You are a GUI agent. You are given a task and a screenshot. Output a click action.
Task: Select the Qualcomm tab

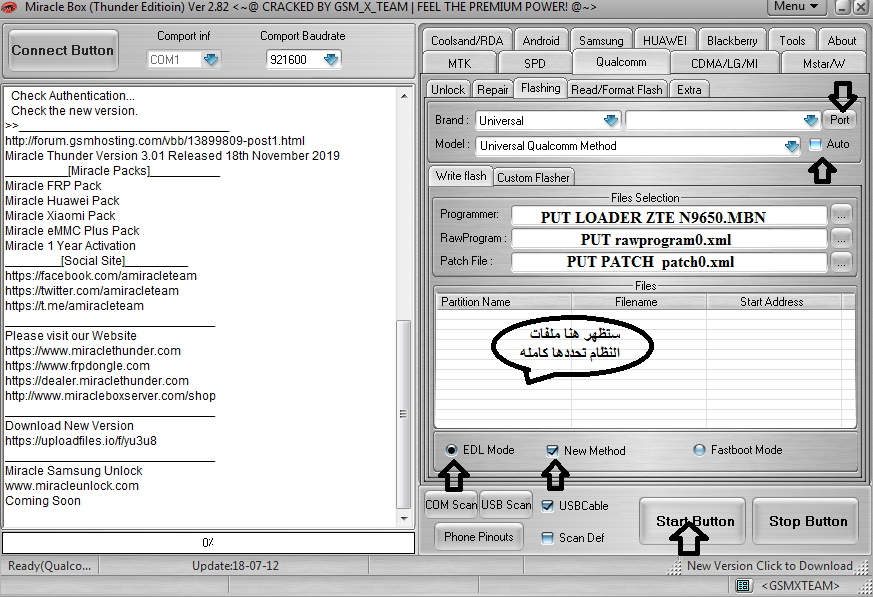click(x=621, y=62)
